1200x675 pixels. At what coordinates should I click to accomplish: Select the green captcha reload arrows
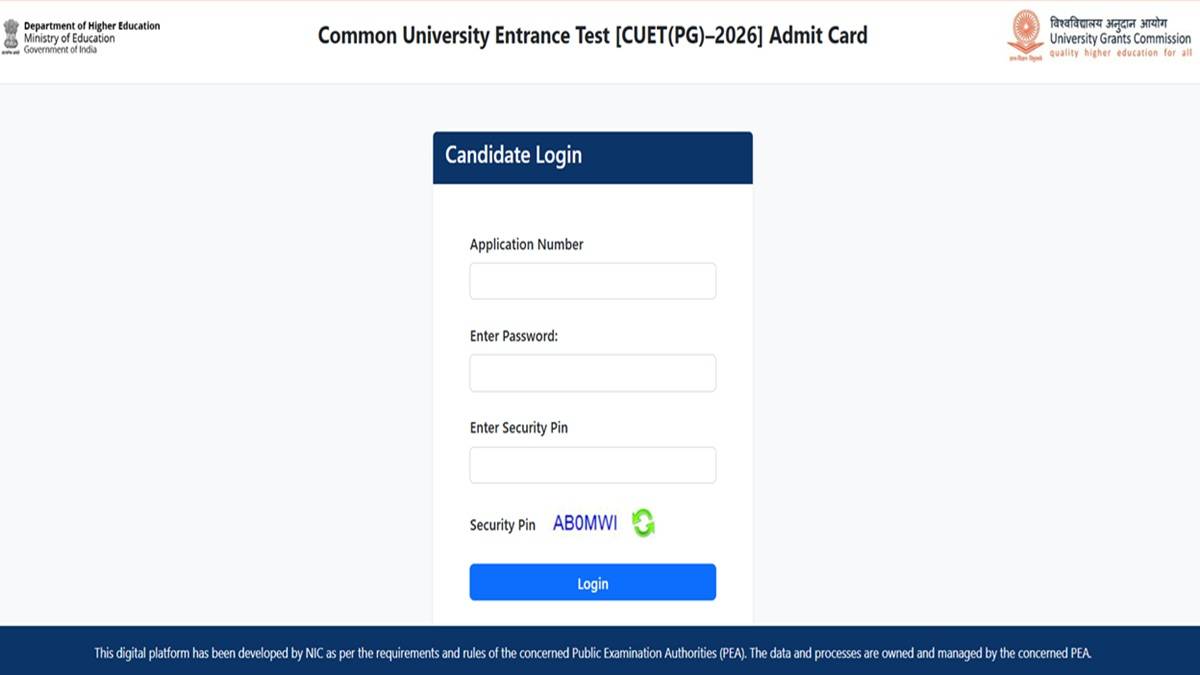(x=643, y=521)
